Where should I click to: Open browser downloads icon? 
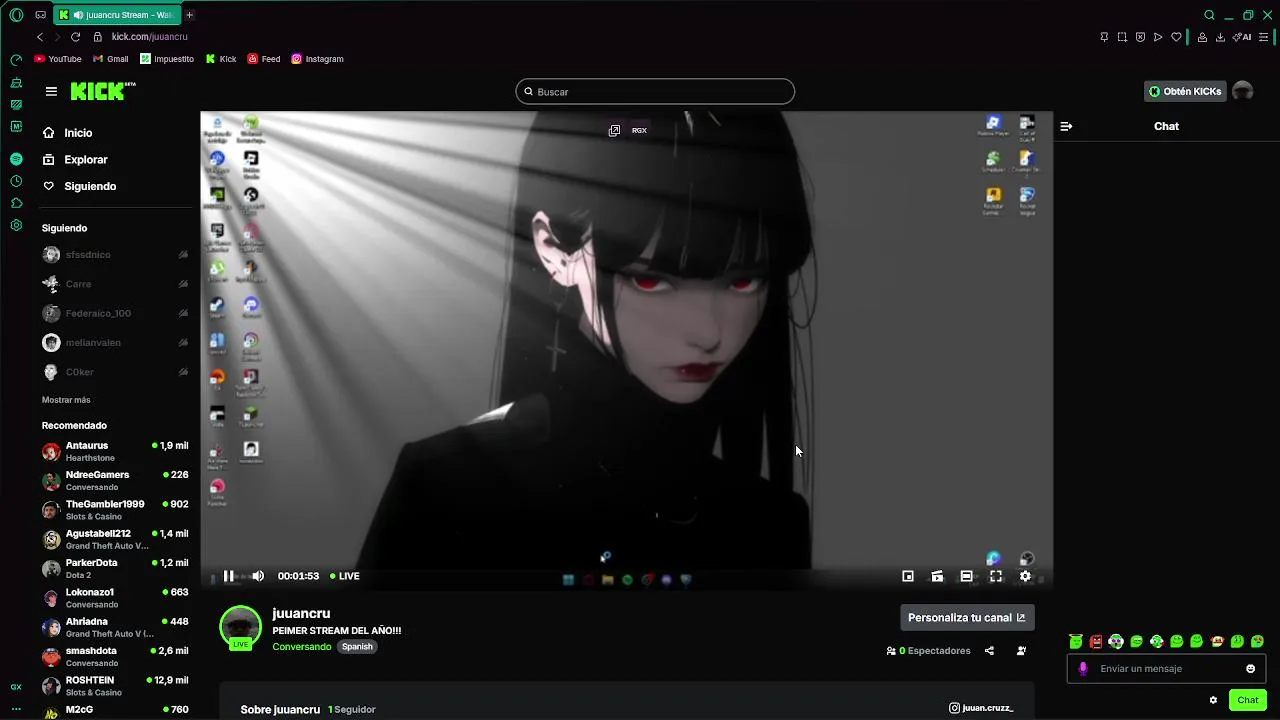(x=1220, y=37)
